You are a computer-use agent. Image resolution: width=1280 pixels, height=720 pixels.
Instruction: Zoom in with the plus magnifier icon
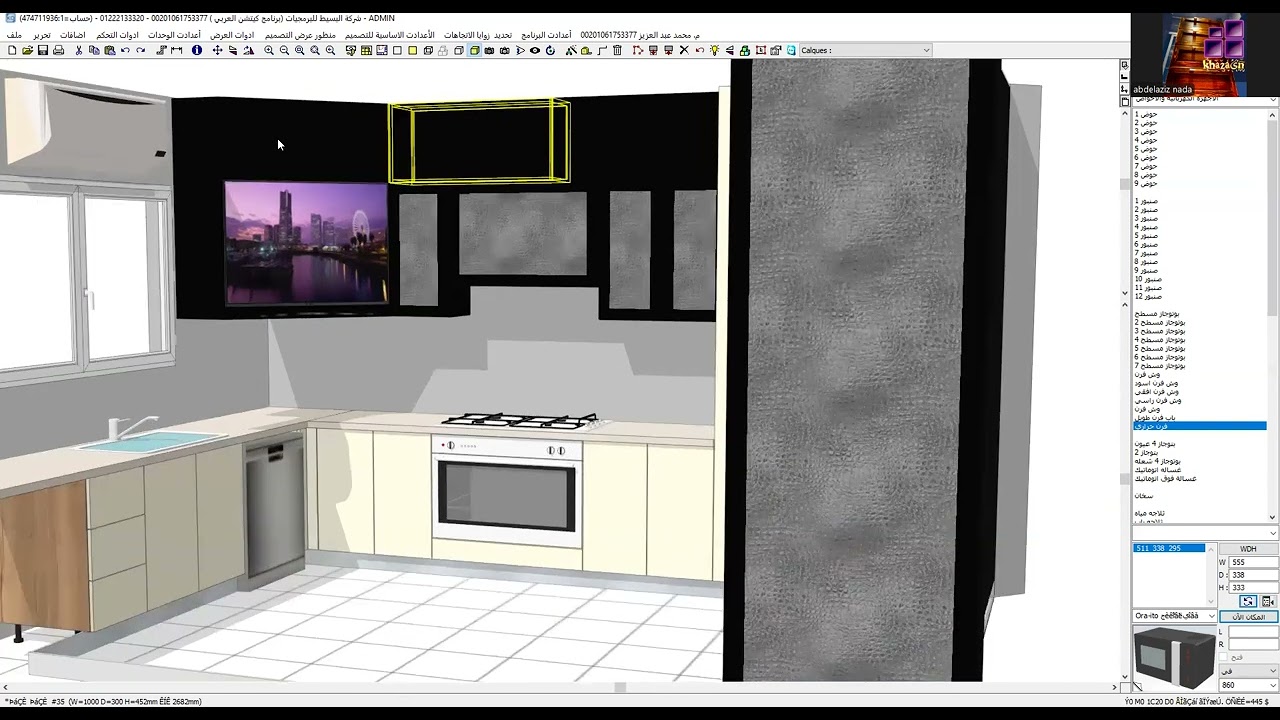coord(269,50)
